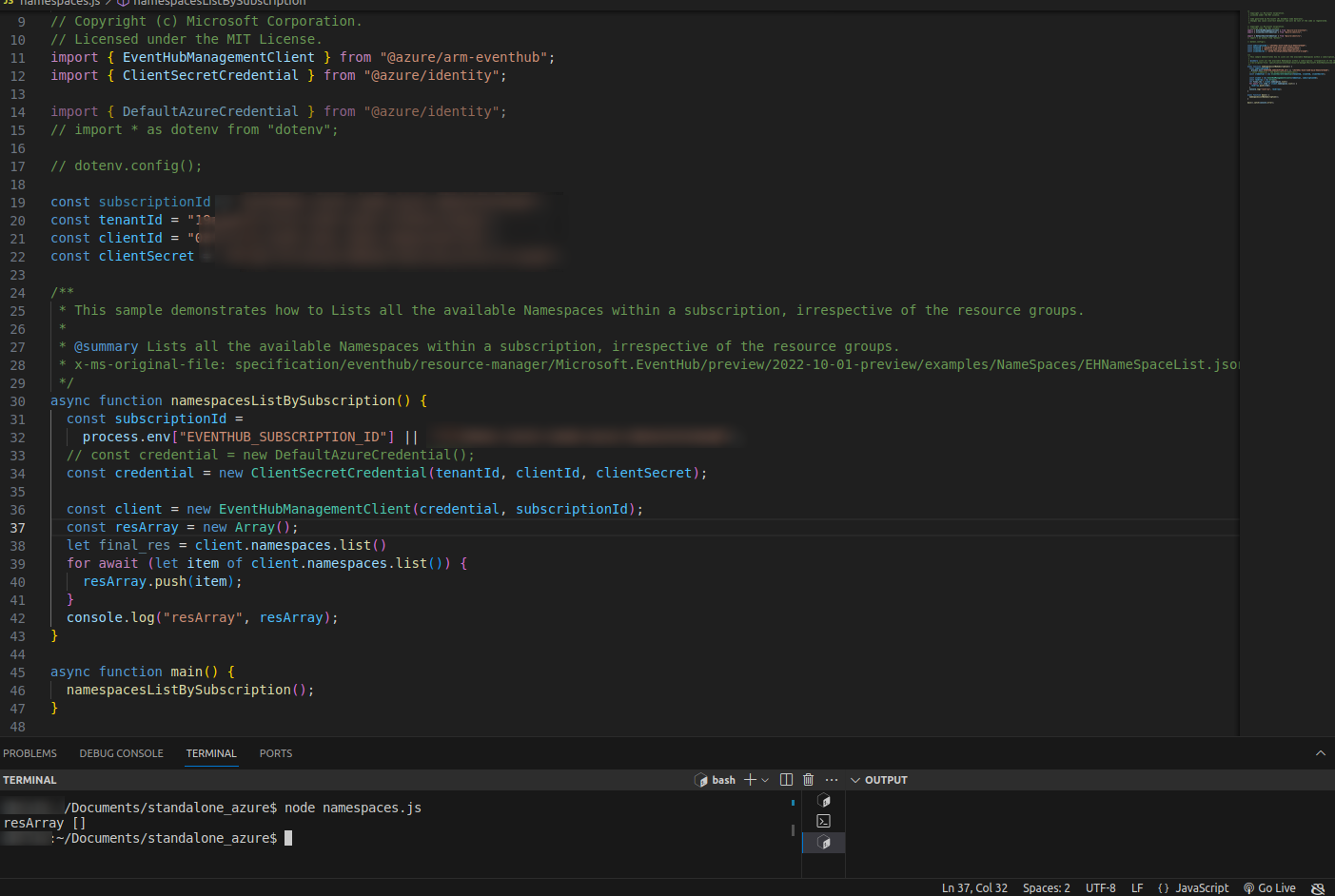Click the bash shell icon on terminal tab

700,779
